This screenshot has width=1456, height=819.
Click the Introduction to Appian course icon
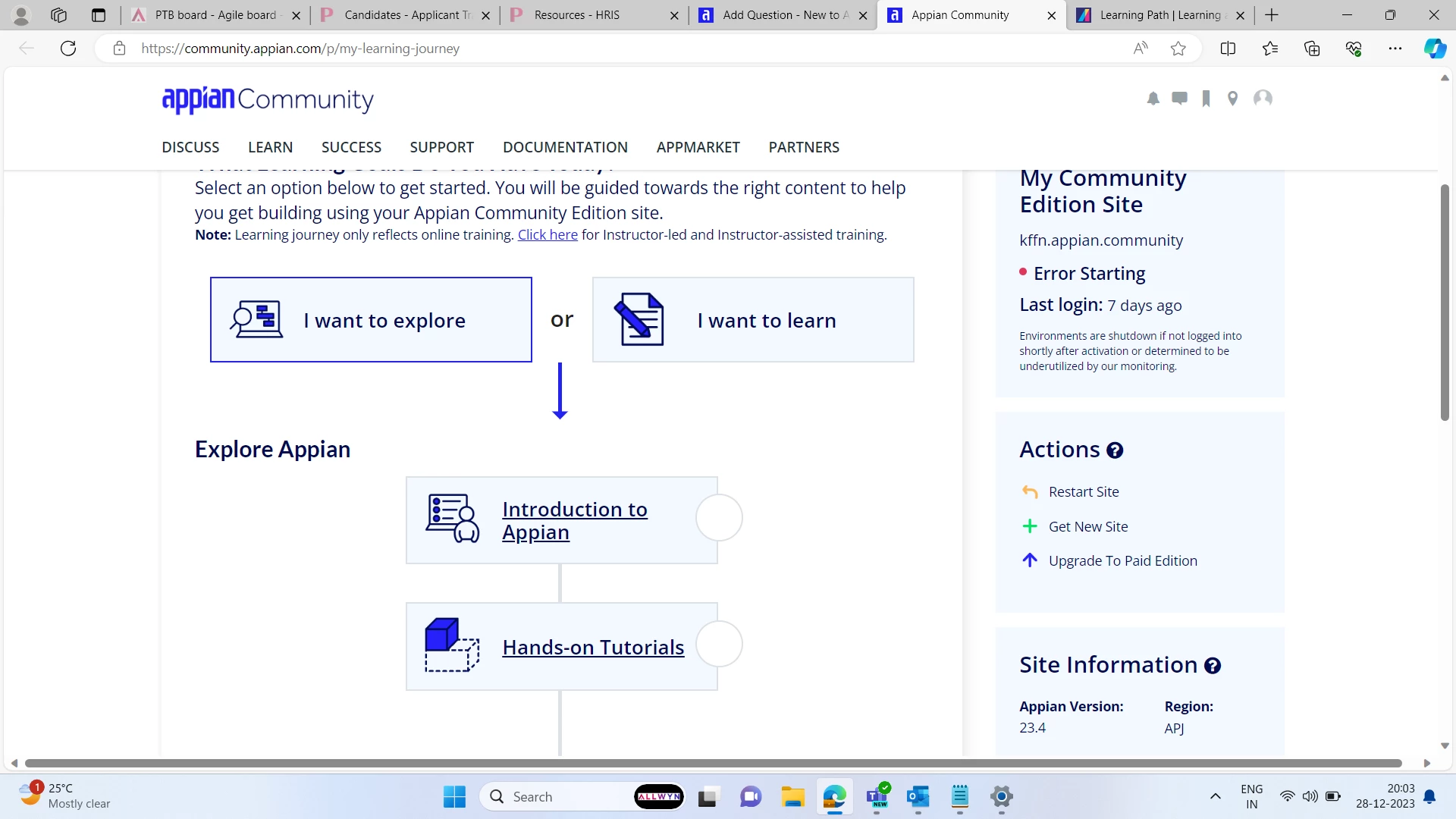453,519
